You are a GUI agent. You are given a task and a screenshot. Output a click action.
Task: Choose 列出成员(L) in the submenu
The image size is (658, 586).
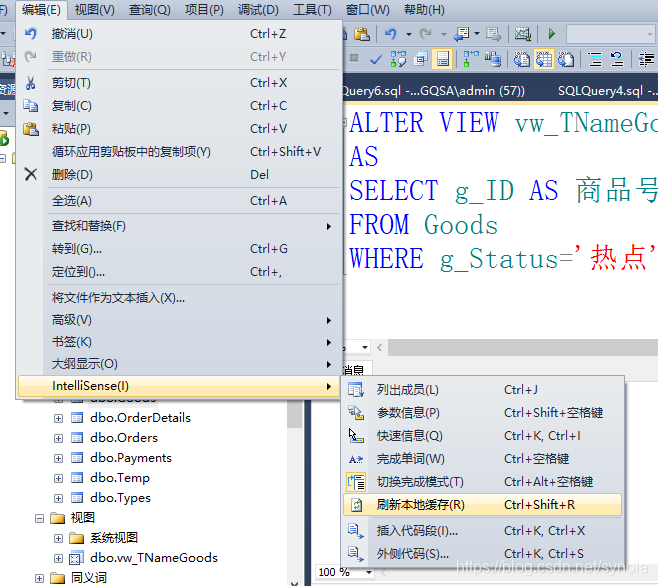(482, 390)
